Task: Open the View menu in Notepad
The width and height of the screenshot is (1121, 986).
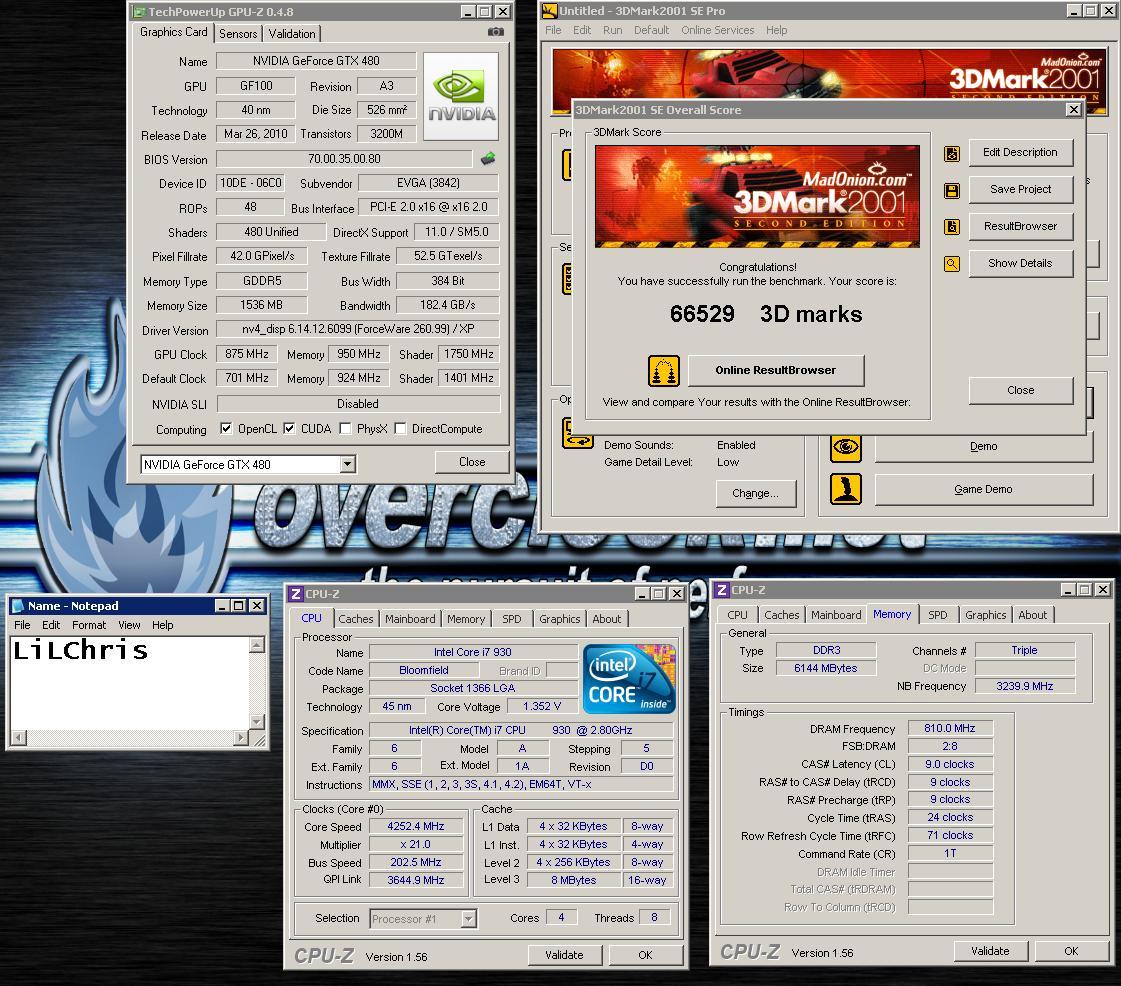Action: (129, 625)
